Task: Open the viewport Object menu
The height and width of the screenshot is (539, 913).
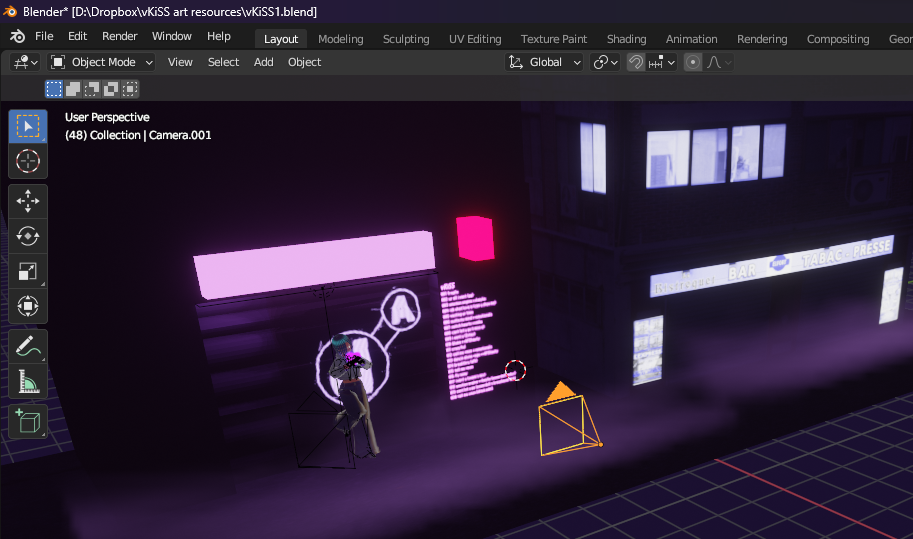Action: tap(305, 62)
